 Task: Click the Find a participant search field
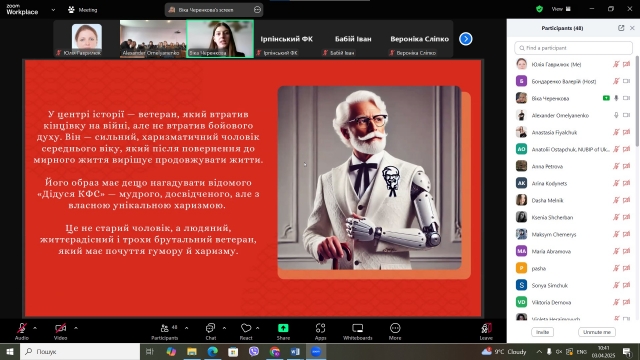click(x=573, y=48)
